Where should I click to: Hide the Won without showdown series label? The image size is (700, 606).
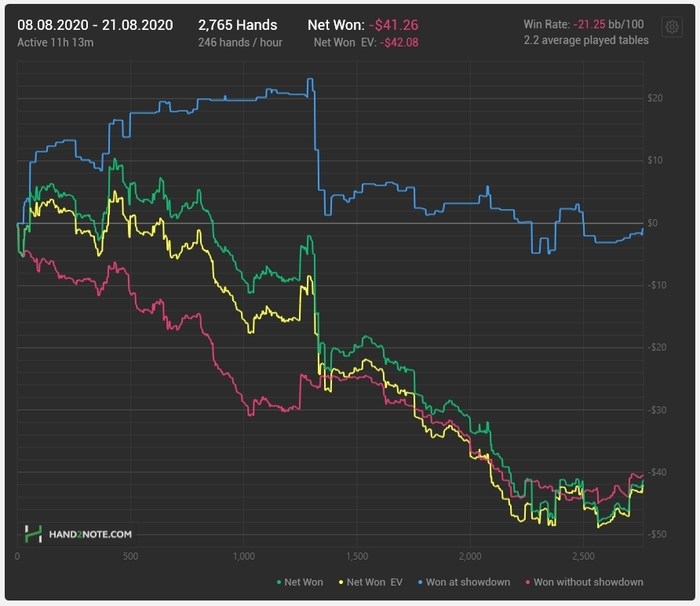588,582
